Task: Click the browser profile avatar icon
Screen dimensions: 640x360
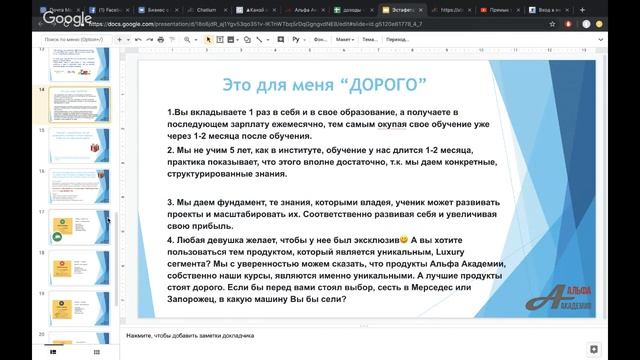Action: pos(586,24)
